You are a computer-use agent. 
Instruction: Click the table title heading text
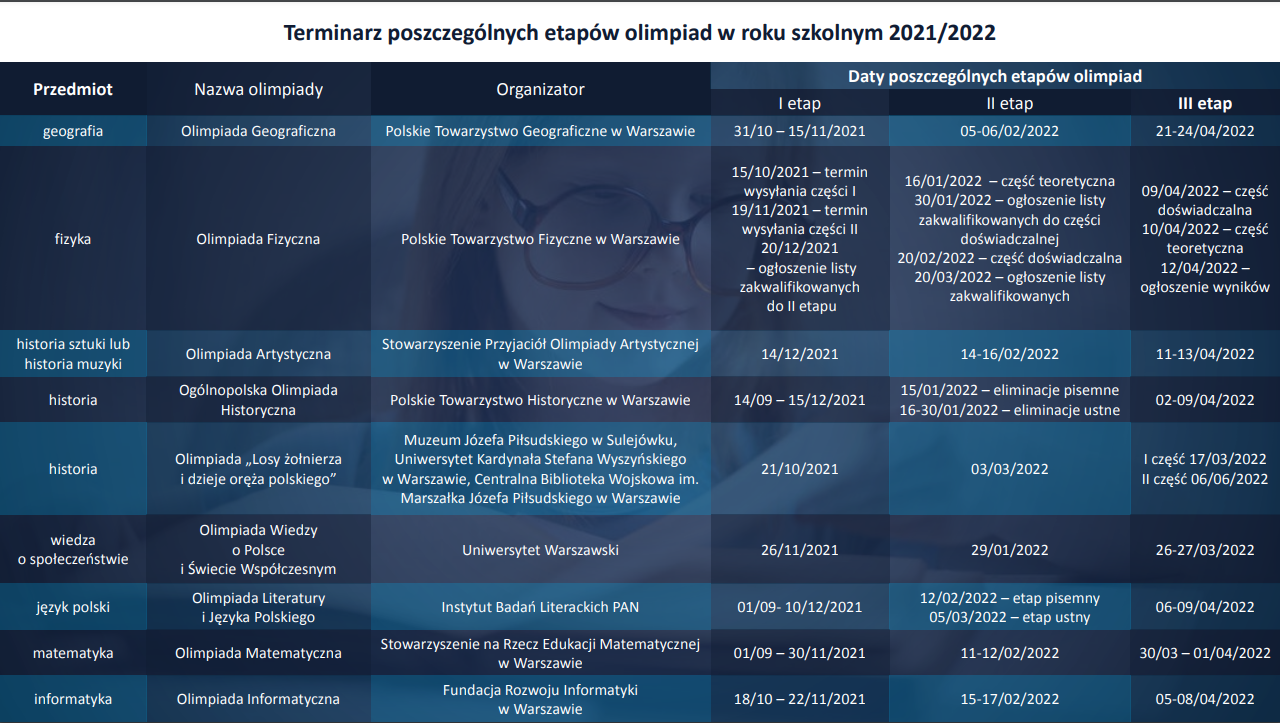pos(640,32)
